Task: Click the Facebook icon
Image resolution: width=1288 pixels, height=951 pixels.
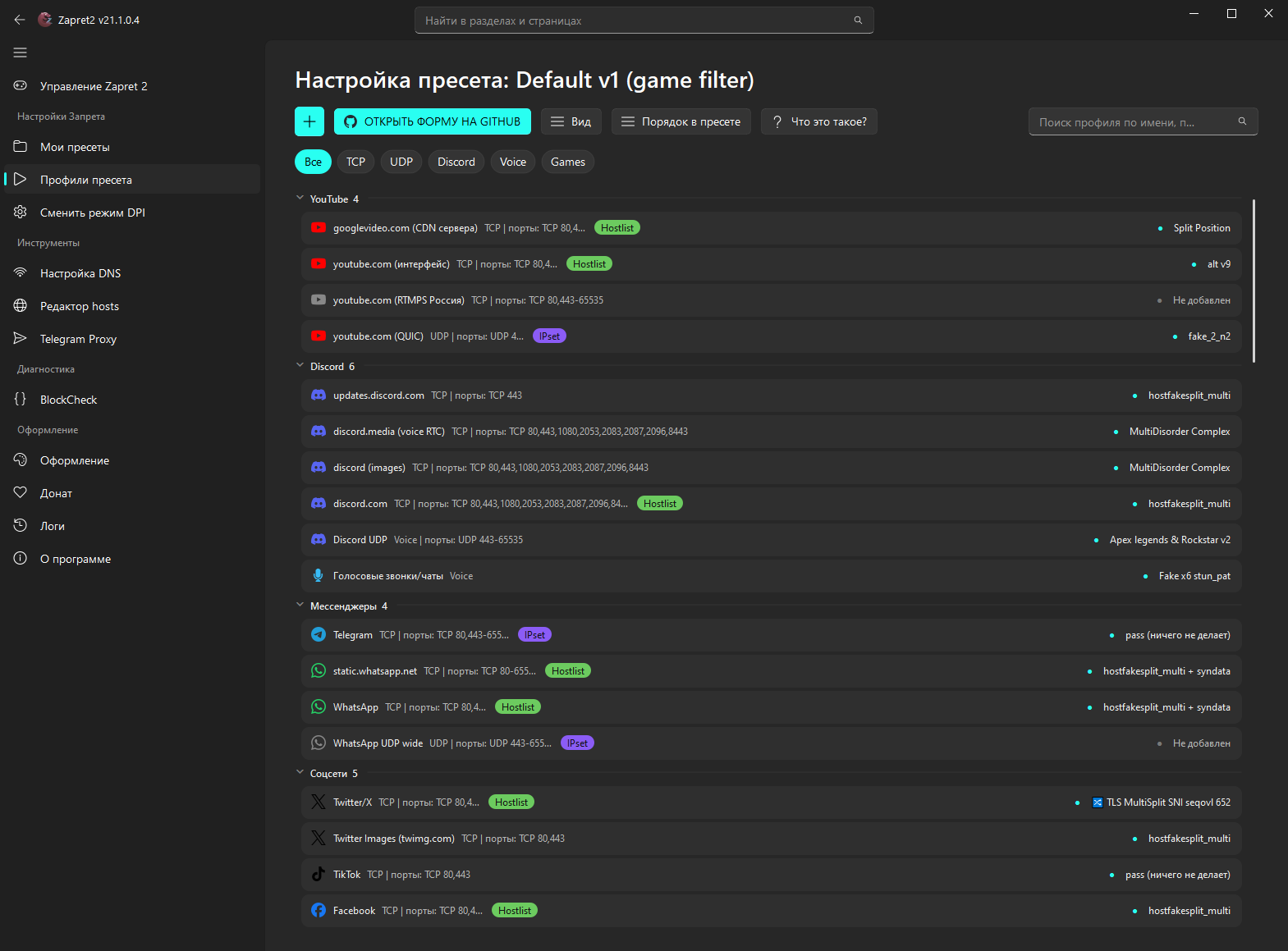Action: click(319, 911)
